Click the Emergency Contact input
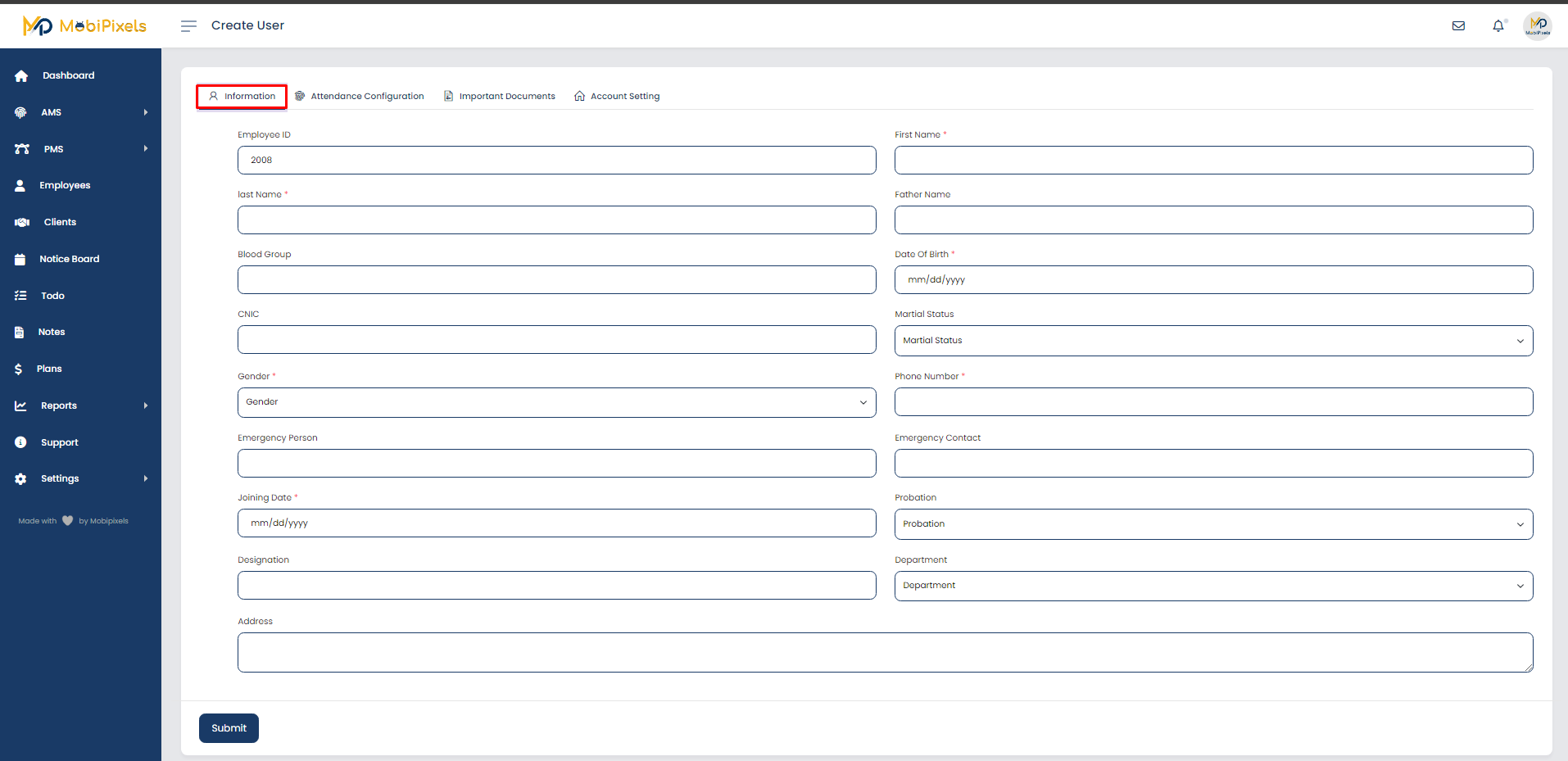The height and width of the screenshot is (761, 1568). [1214, 463]
